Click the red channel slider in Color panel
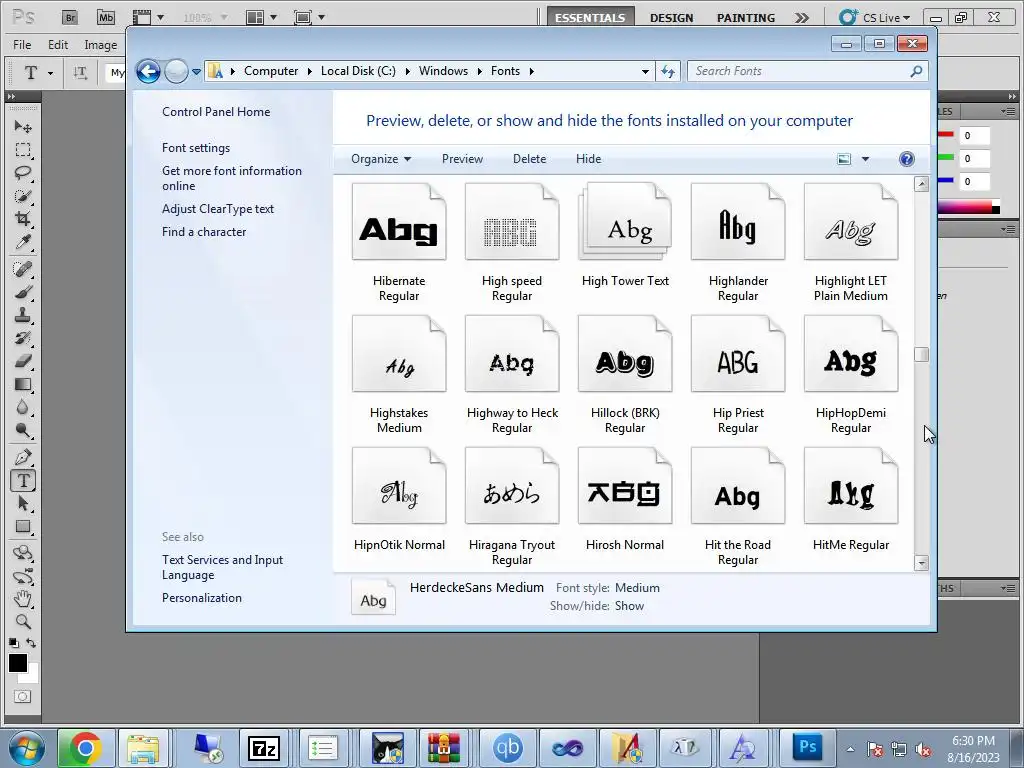 point(946,135)
